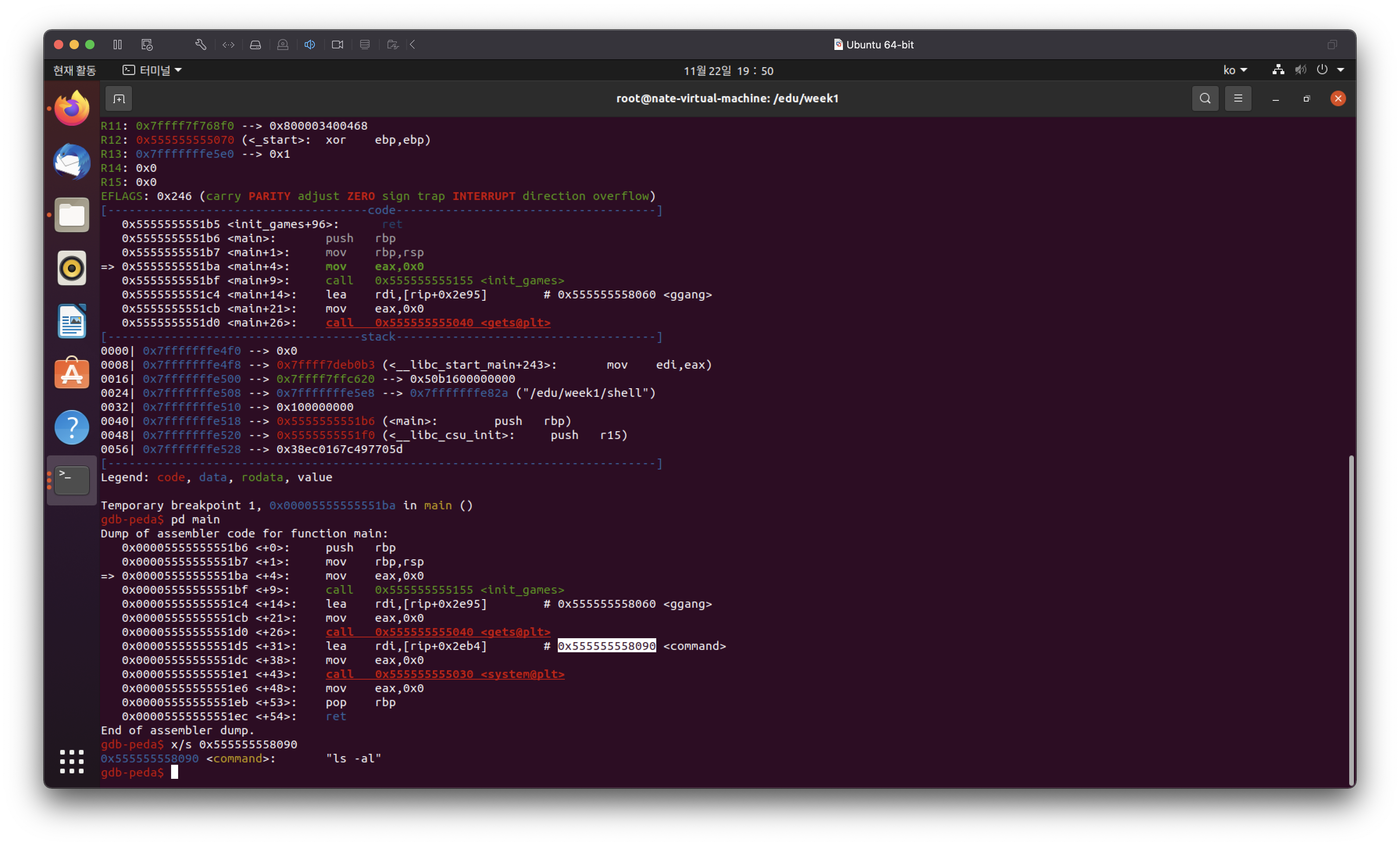
Task: Click the hard disk device icon
Action: pyautogui.click(x=255, y=44)
